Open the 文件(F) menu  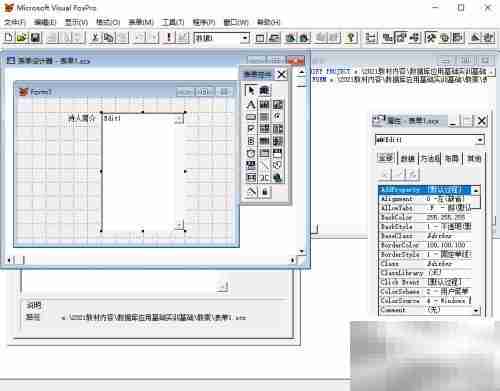point(15,22)
